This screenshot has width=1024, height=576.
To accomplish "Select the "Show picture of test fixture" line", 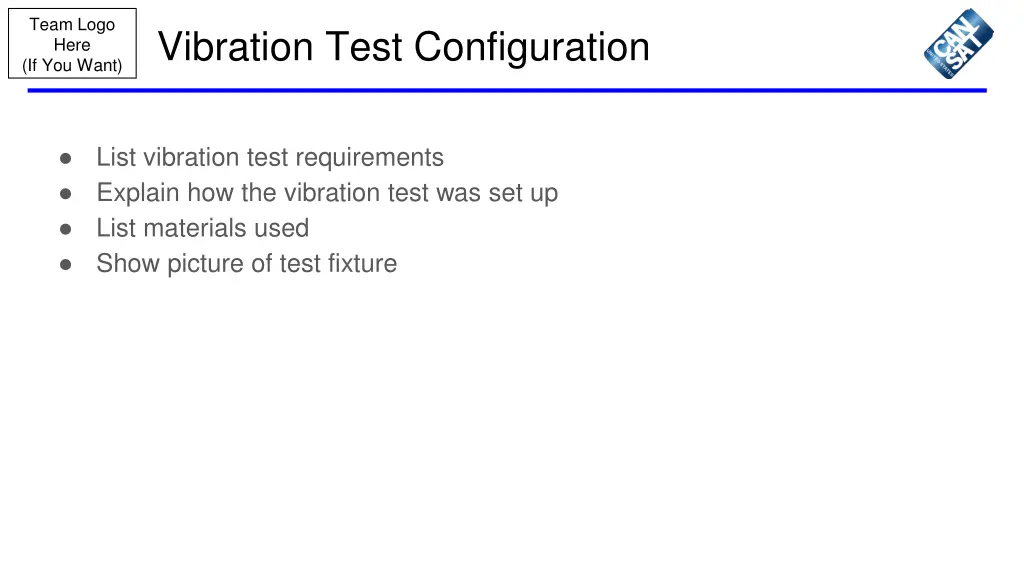I will click(x=246, y=264).
